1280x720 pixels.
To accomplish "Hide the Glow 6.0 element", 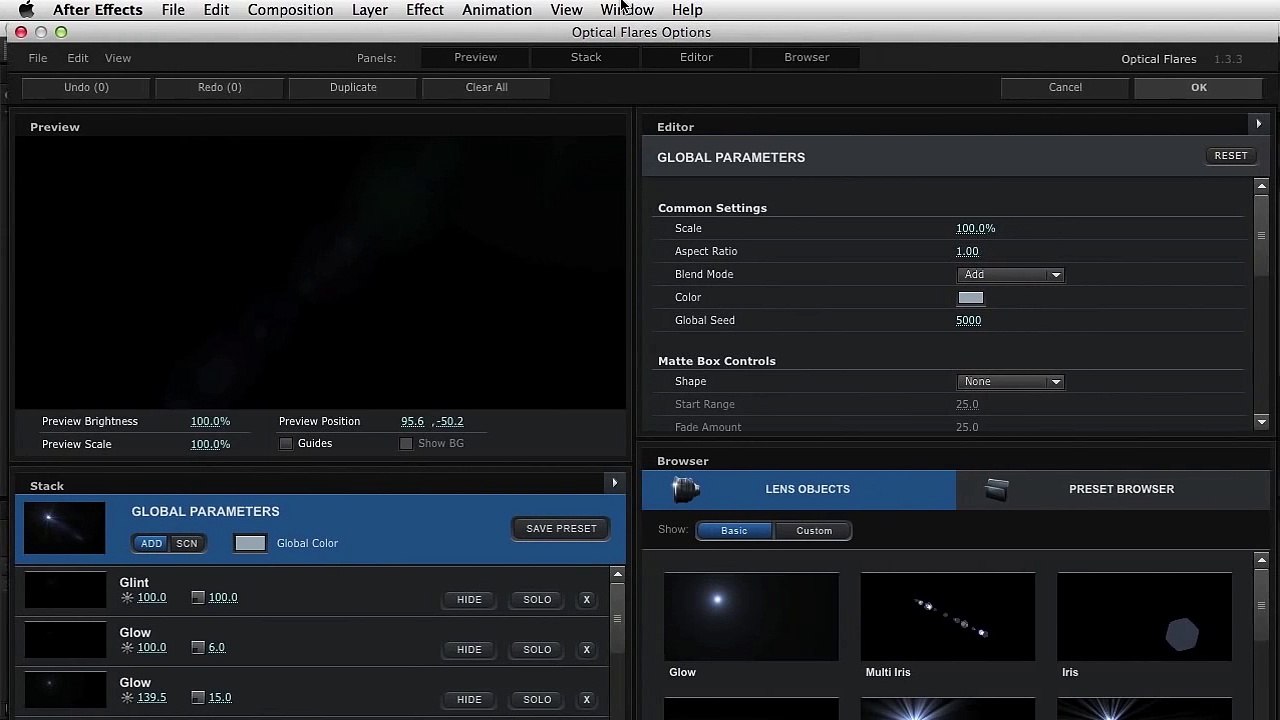I will 469,649.
